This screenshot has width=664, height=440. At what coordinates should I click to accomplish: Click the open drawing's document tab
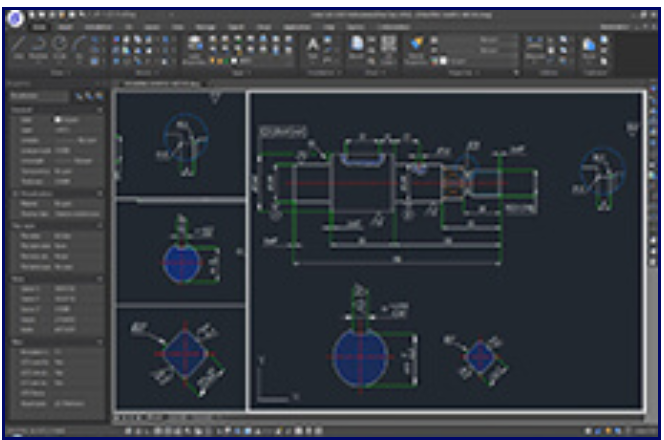point(160,84)
